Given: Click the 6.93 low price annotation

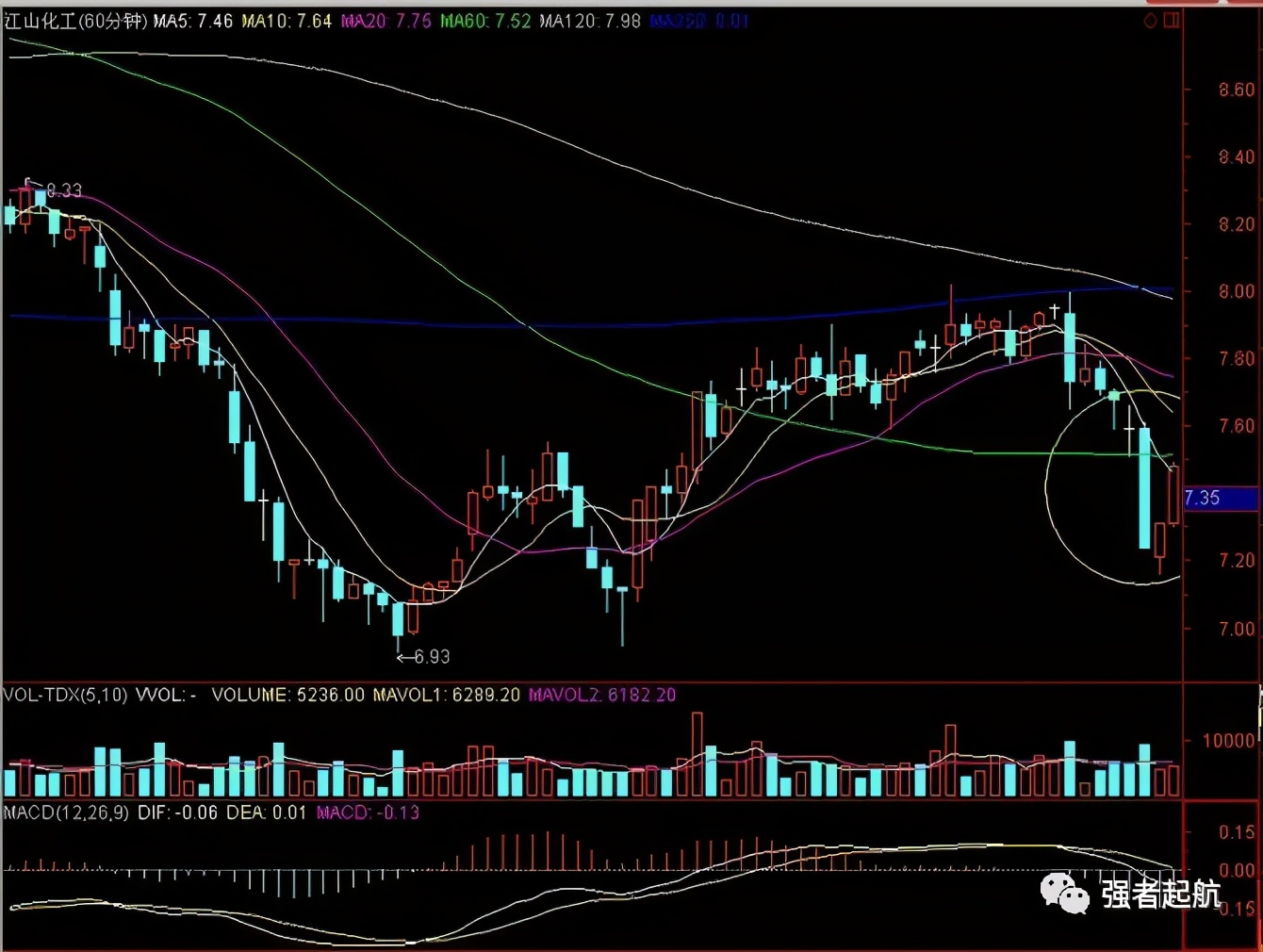Looking at the screenshot, I should tap(432, 657).
